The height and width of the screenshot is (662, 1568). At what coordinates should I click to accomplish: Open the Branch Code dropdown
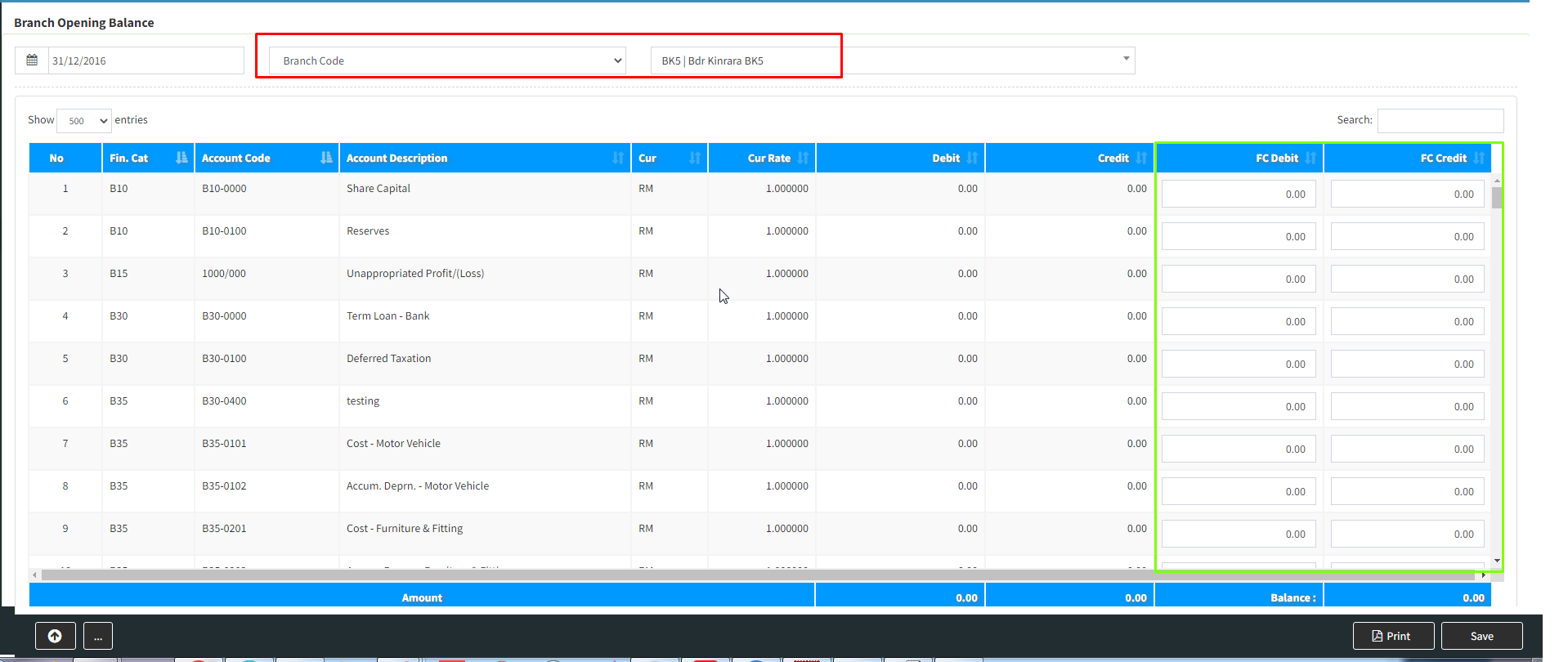(447, 60)
